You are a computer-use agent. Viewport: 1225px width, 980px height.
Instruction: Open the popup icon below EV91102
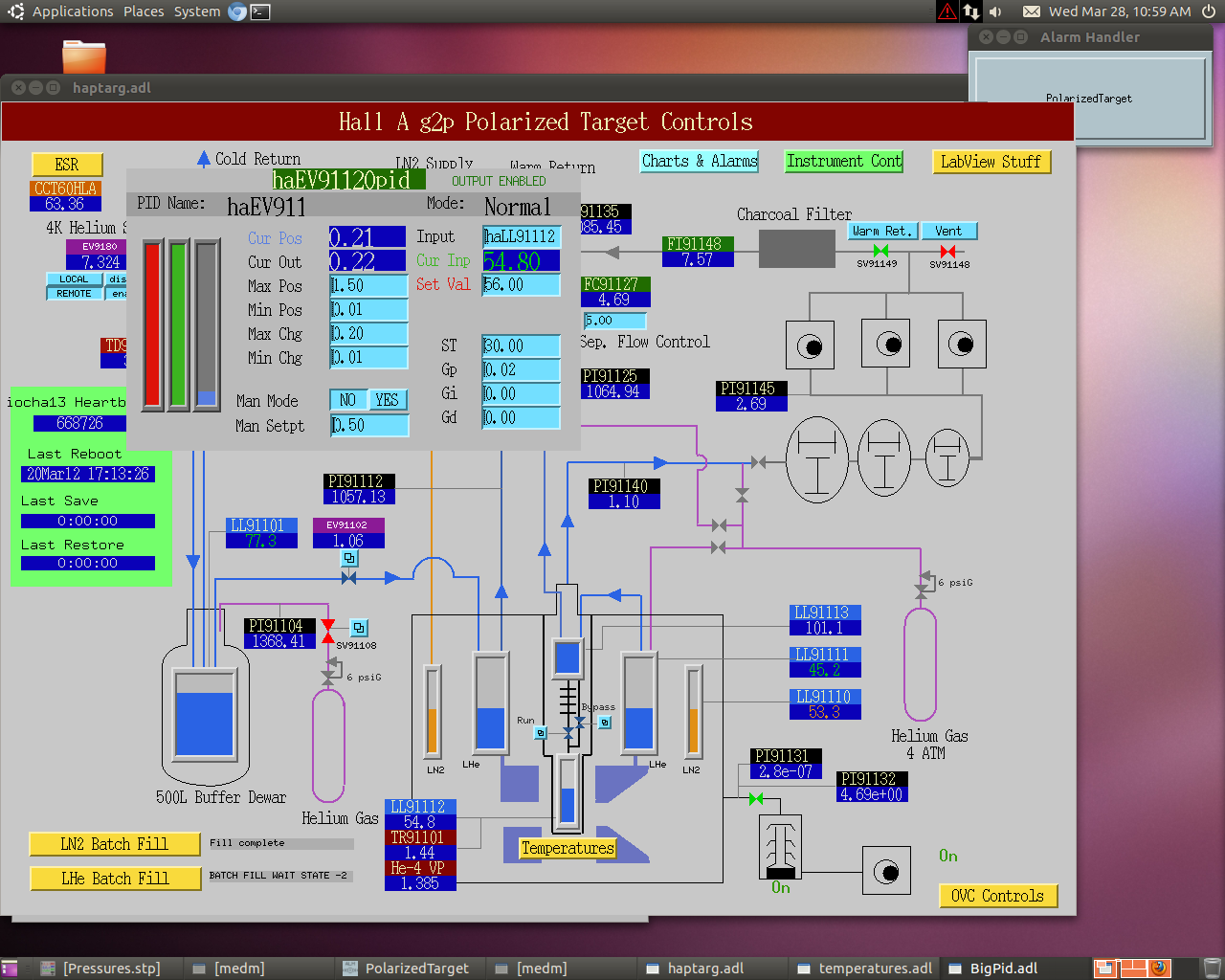point(349,558)
